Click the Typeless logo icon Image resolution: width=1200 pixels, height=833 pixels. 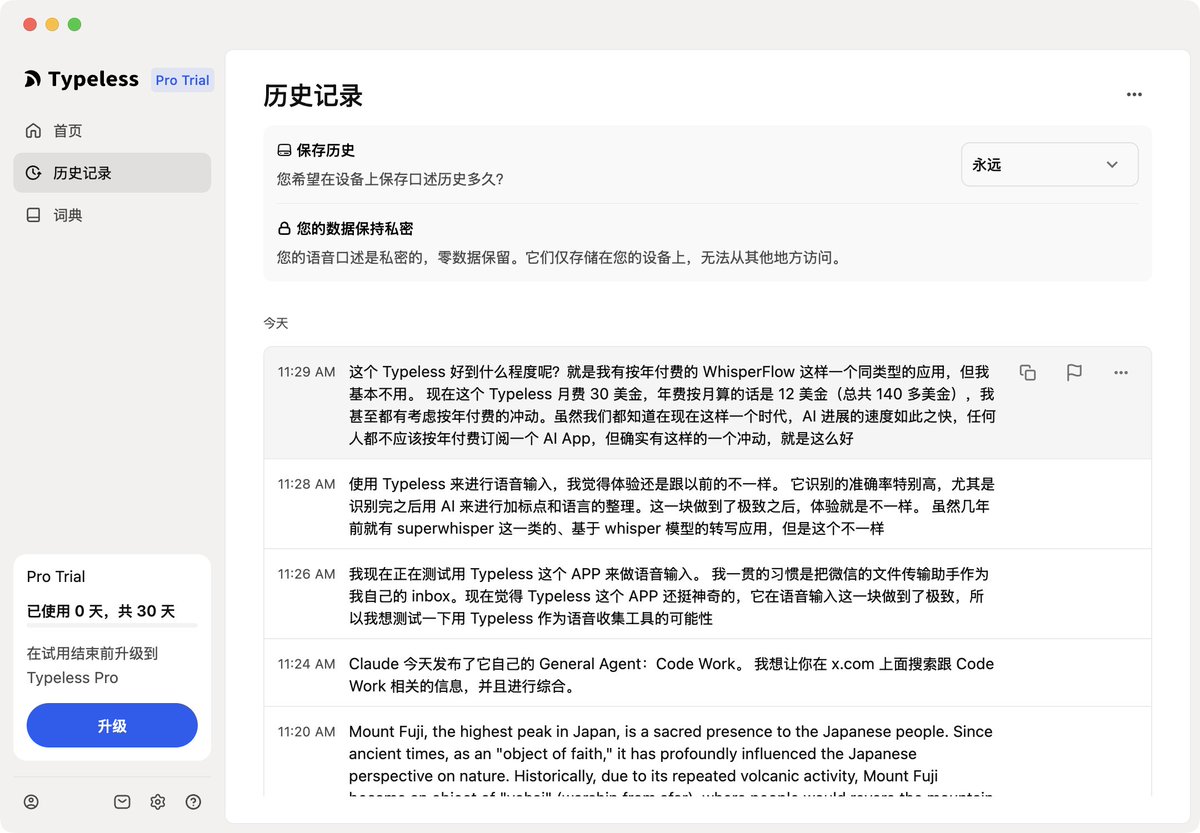click(x=33, y=80)
